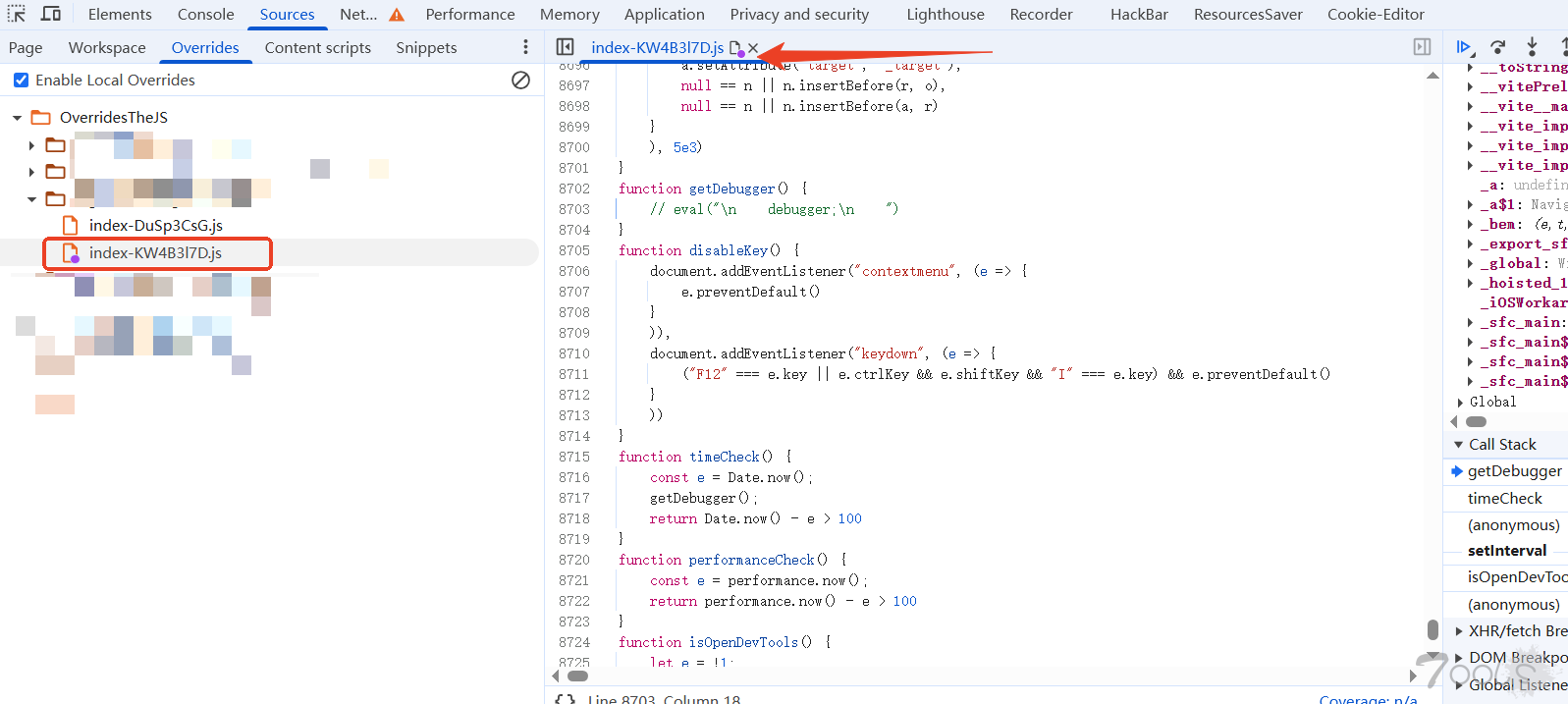This screenshot has width=1568, height=704.
Task: Click the editor vertical scrollbar thumb
Action: (x=1433, y=629)
